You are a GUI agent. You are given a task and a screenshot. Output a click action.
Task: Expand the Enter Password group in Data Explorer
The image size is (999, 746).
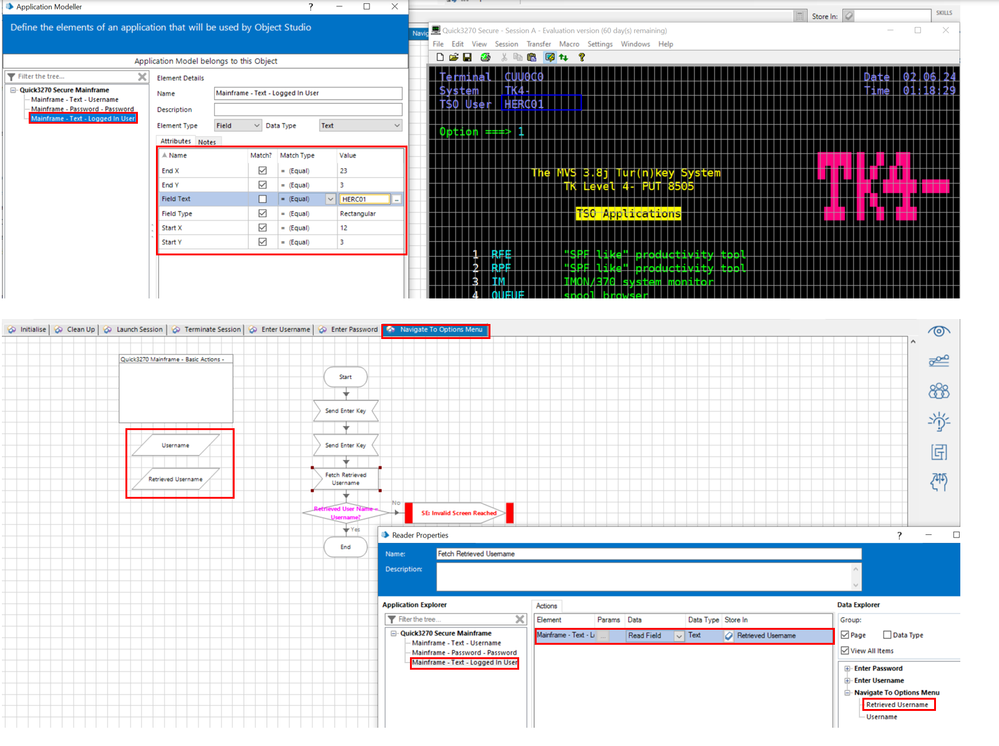pyautogui.click(x=847, y=668)
